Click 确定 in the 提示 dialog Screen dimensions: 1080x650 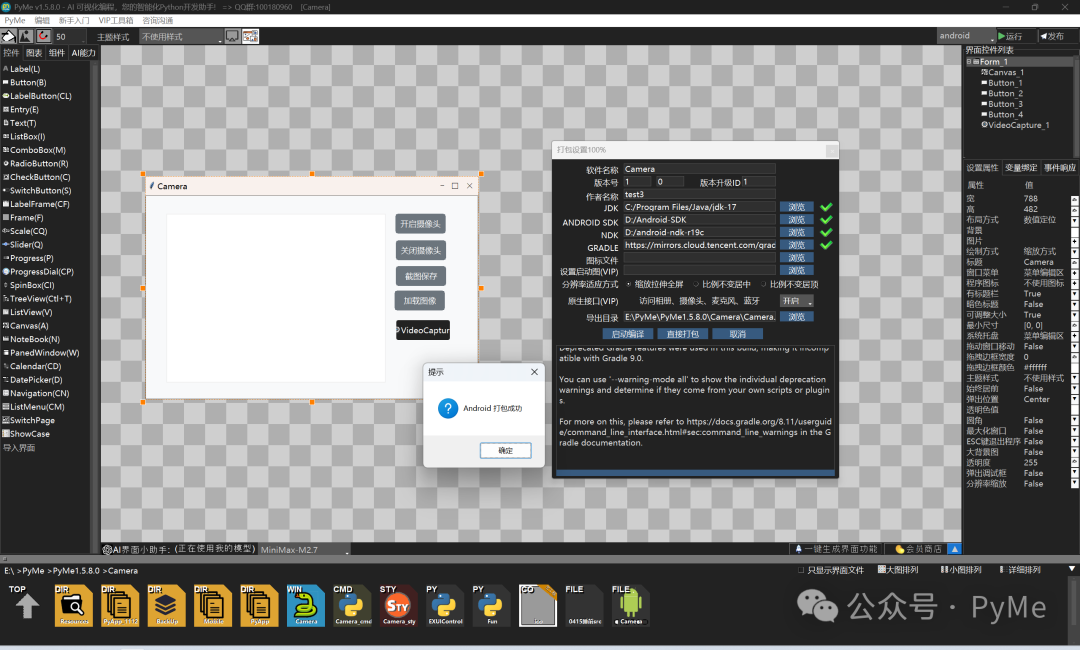(x=506, y=450)
